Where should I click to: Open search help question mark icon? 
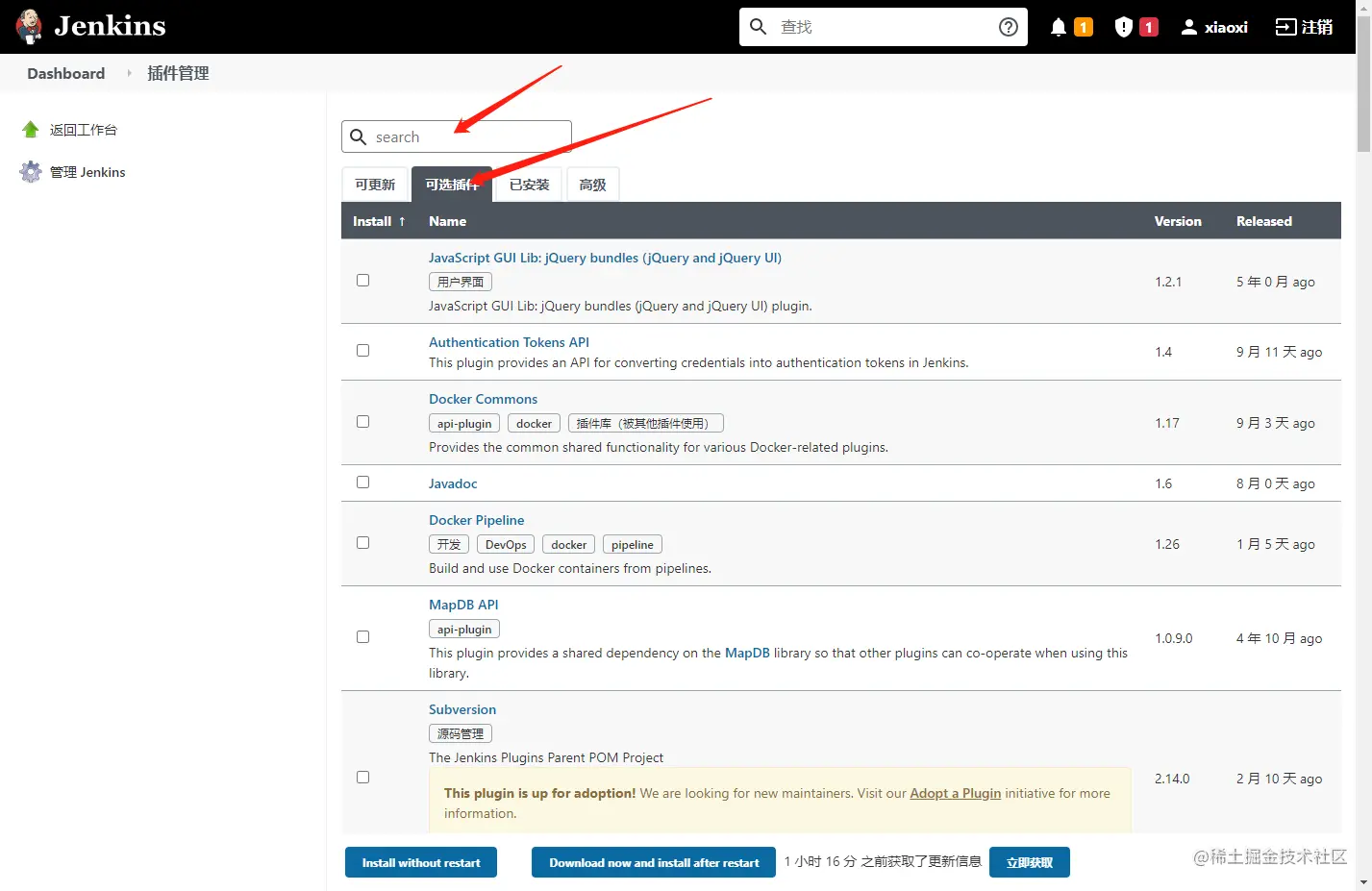(1009, 27)
